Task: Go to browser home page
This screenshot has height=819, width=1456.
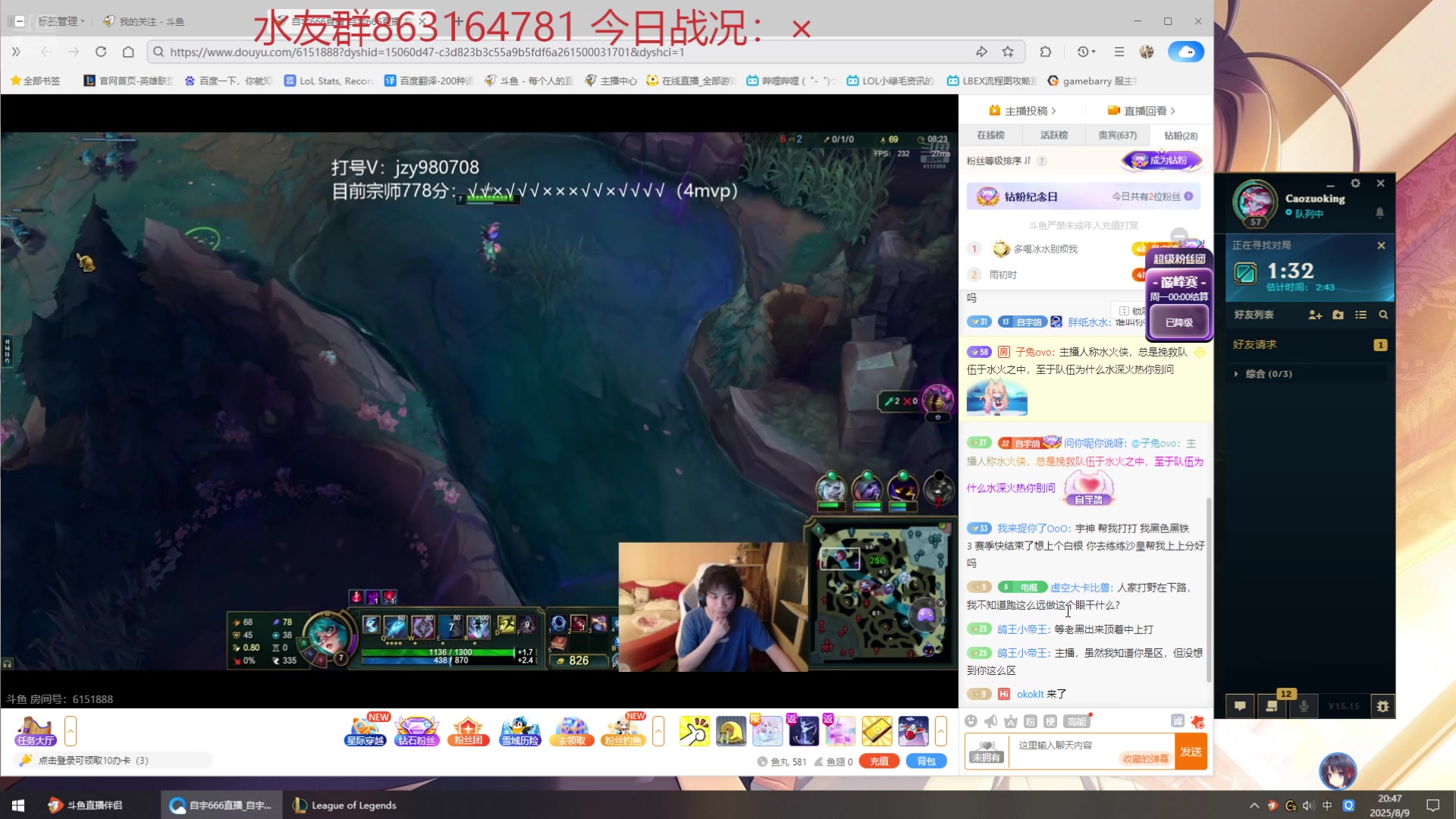Action: [x=128, y=52]
